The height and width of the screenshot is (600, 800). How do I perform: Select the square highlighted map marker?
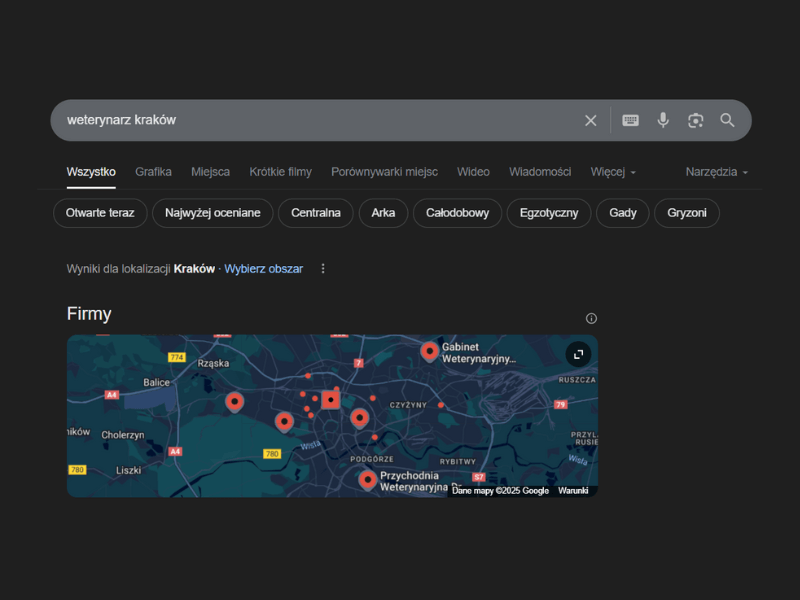click(331, 399)
